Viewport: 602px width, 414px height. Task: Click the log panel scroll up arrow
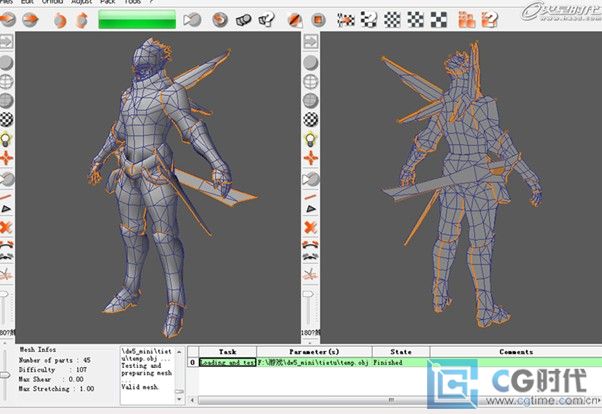pos(179,351)
